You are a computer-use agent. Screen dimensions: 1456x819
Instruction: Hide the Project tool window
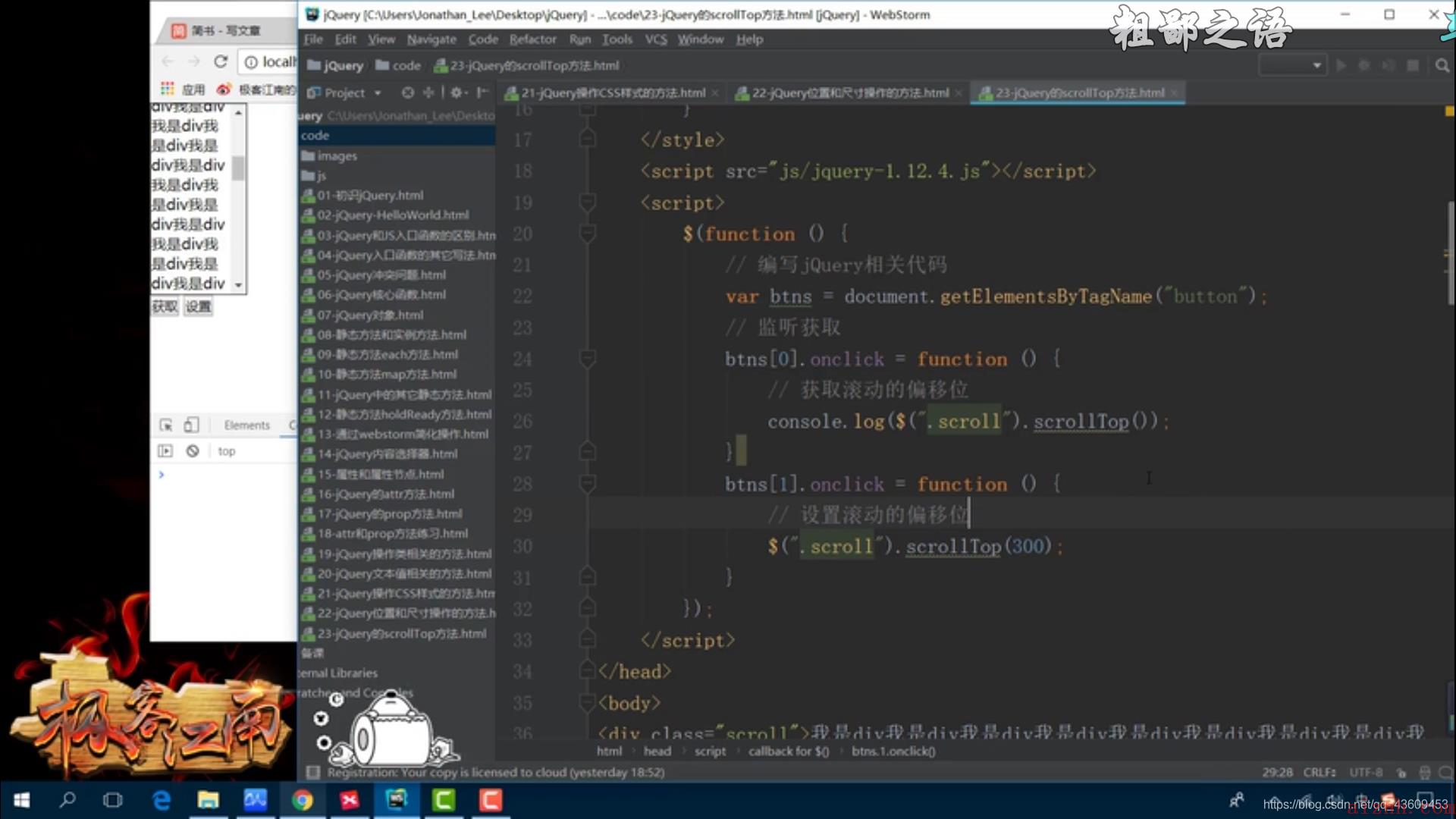coord(482,93)
